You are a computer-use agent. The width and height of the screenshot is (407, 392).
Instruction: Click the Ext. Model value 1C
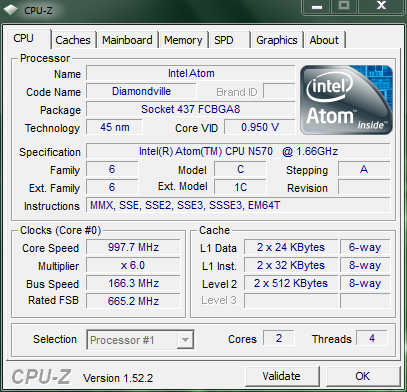240,187
